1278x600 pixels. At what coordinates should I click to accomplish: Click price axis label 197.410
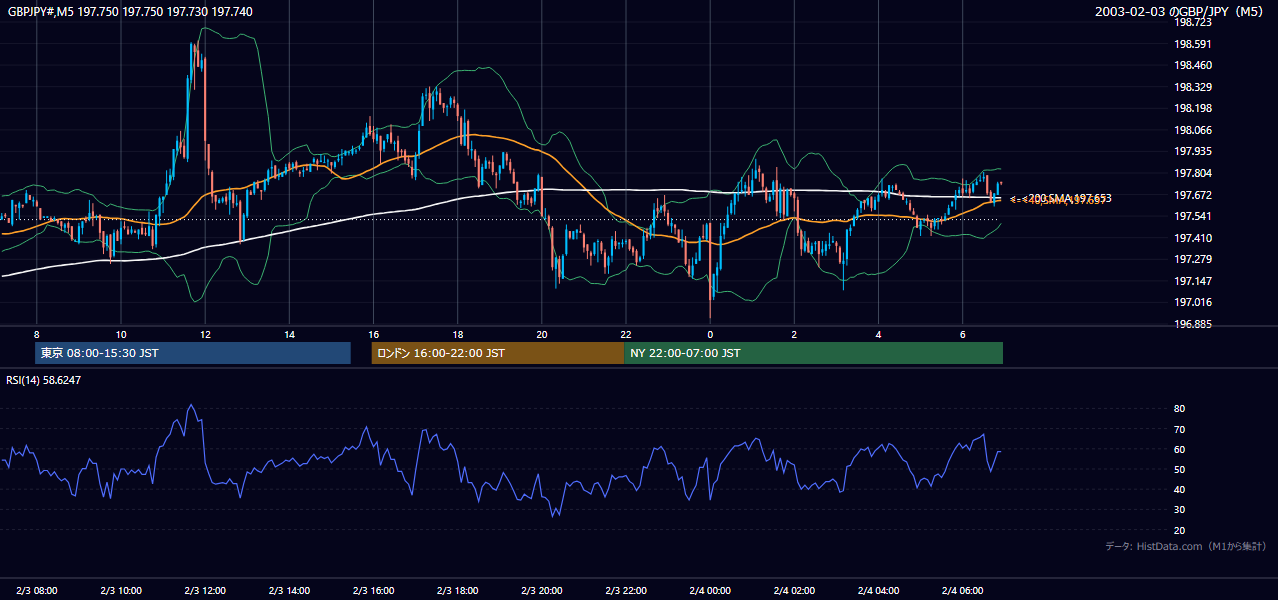pyautogui.click(x=1192, y=238)
